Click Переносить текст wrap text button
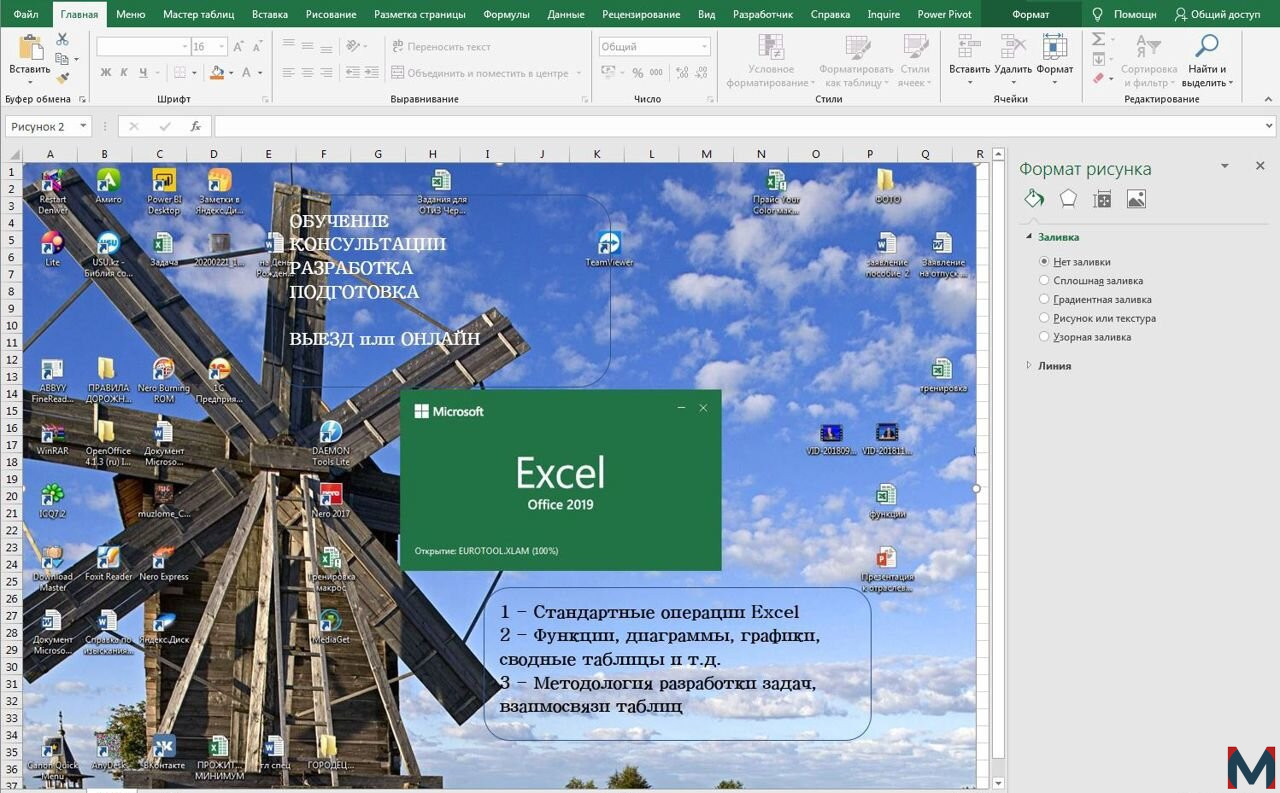The width and height of the screenshot is (1280, 793). [x=441, y=46]
